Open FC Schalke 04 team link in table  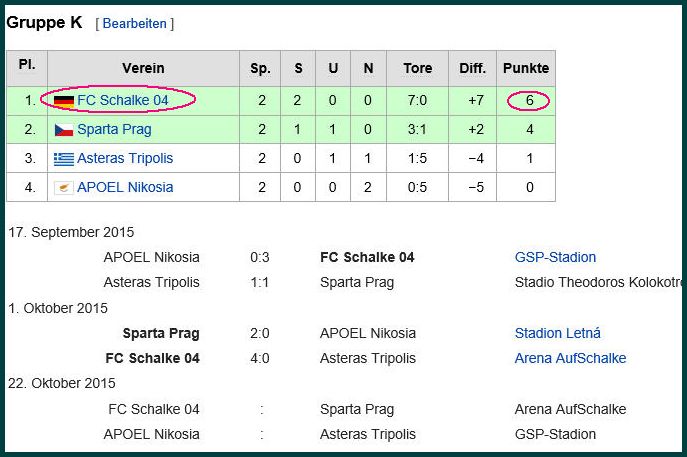point(123,100)
